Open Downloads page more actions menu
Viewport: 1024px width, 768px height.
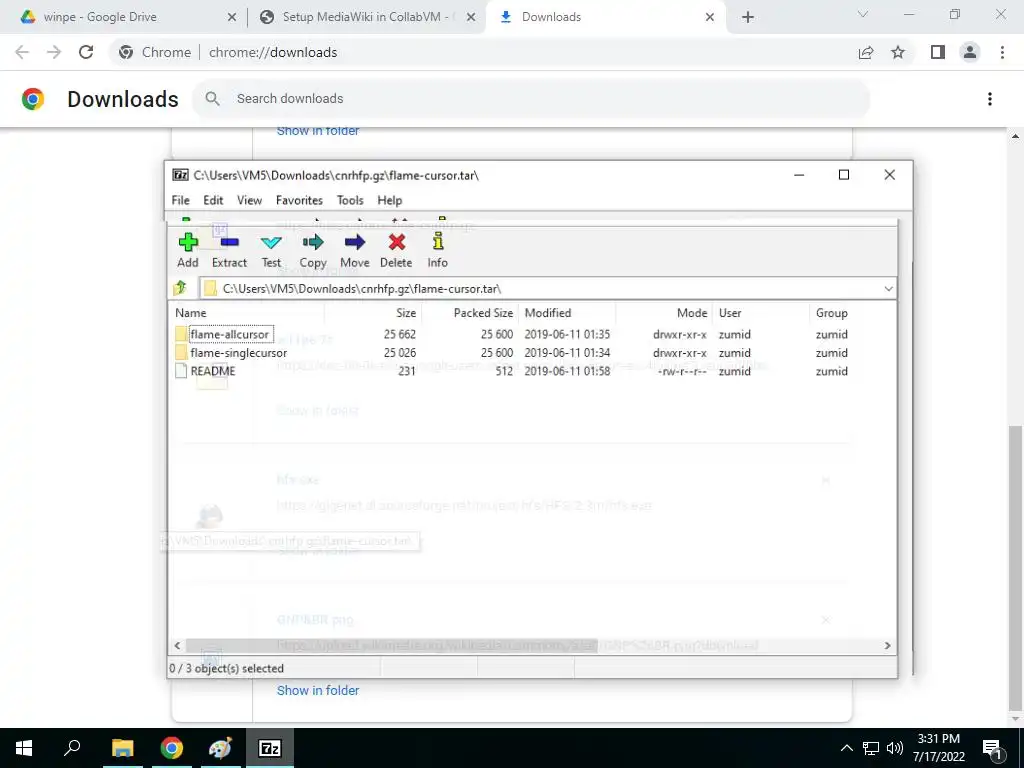pyautogui.click(x=990, y=99)
